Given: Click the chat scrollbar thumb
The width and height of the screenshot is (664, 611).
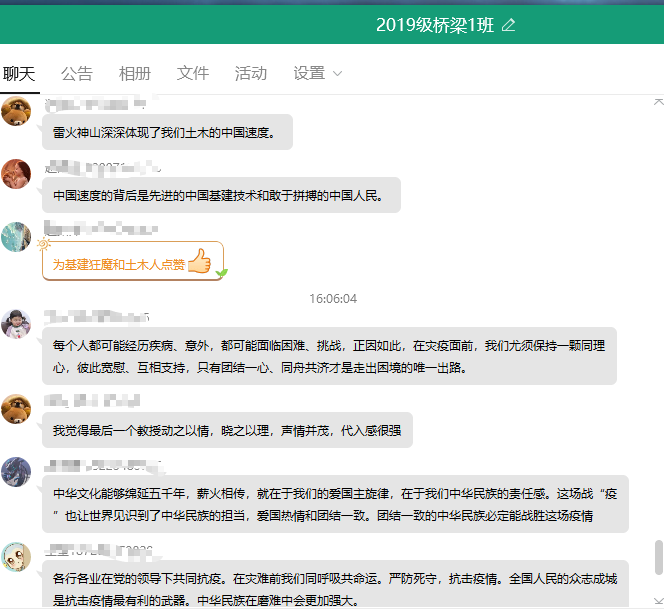Looking at the screenshot, I should click(x=658, y=557).
